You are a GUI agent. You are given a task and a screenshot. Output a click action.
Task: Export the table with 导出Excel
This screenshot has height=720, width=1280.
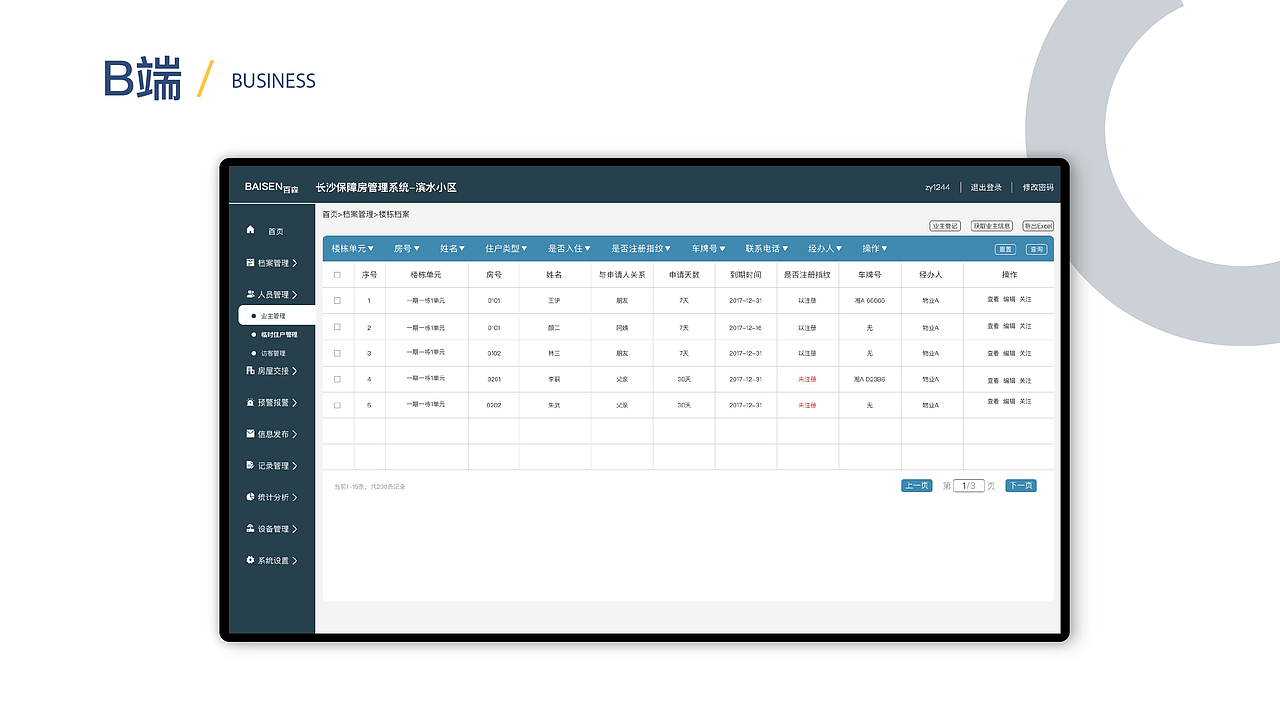click(1038, 226)
